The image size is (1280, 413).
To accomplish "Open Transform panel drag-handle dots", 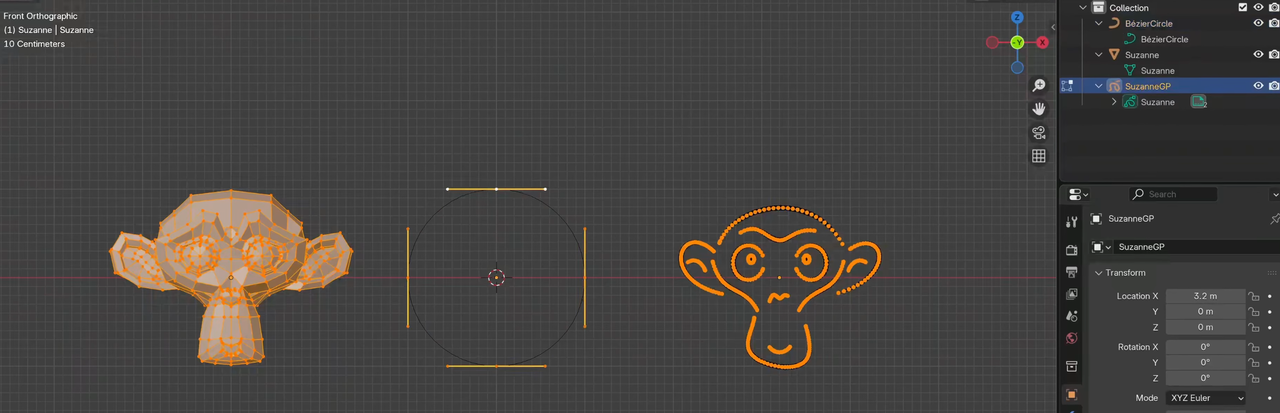I will pos(1272,273).
